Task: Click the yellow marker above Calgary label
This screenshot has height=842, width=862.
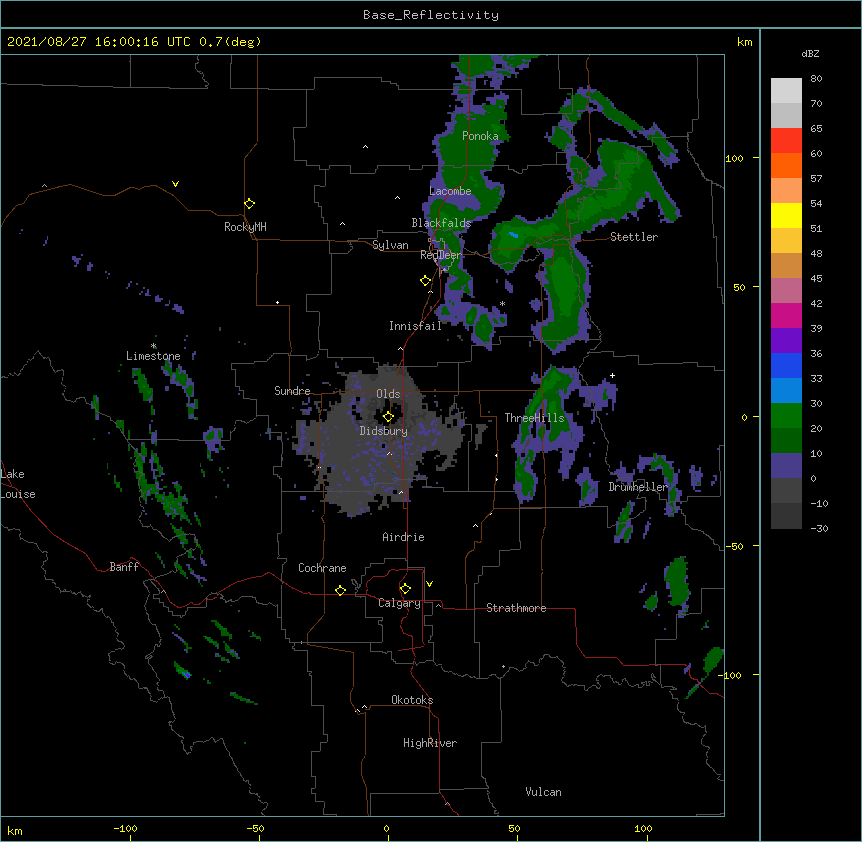Action: 405,589
